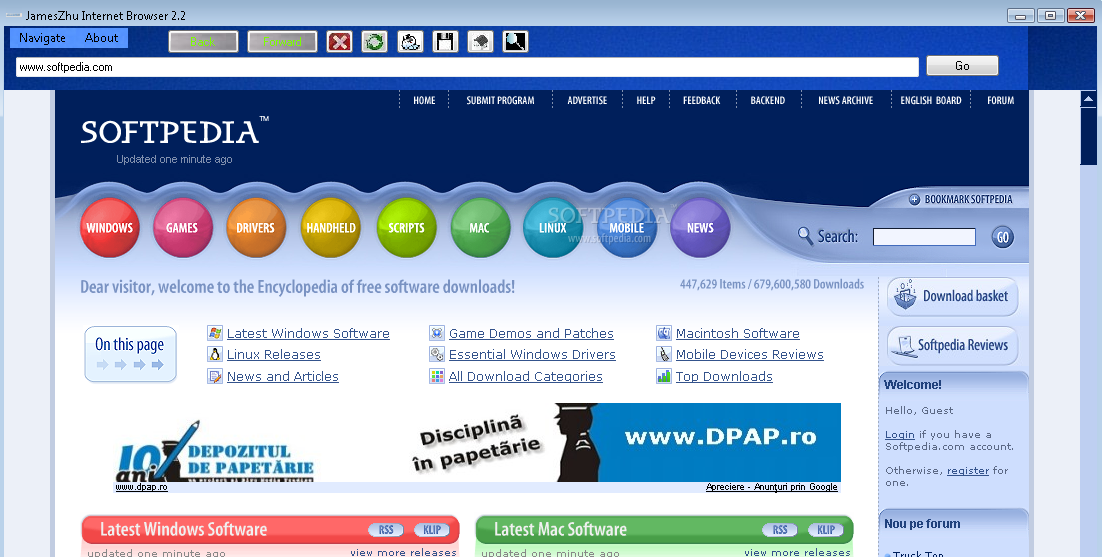
Task: Open News and Articles link
Action: pos(283,376)
